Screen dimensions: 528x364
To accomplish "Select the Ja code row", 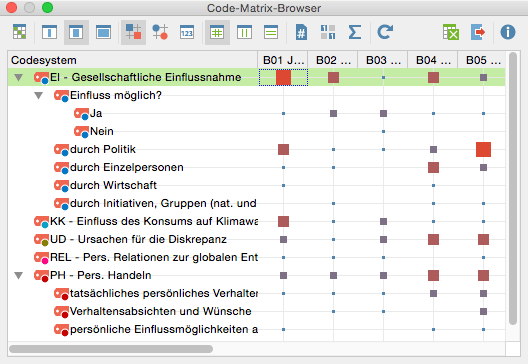I will pos(96,113).
